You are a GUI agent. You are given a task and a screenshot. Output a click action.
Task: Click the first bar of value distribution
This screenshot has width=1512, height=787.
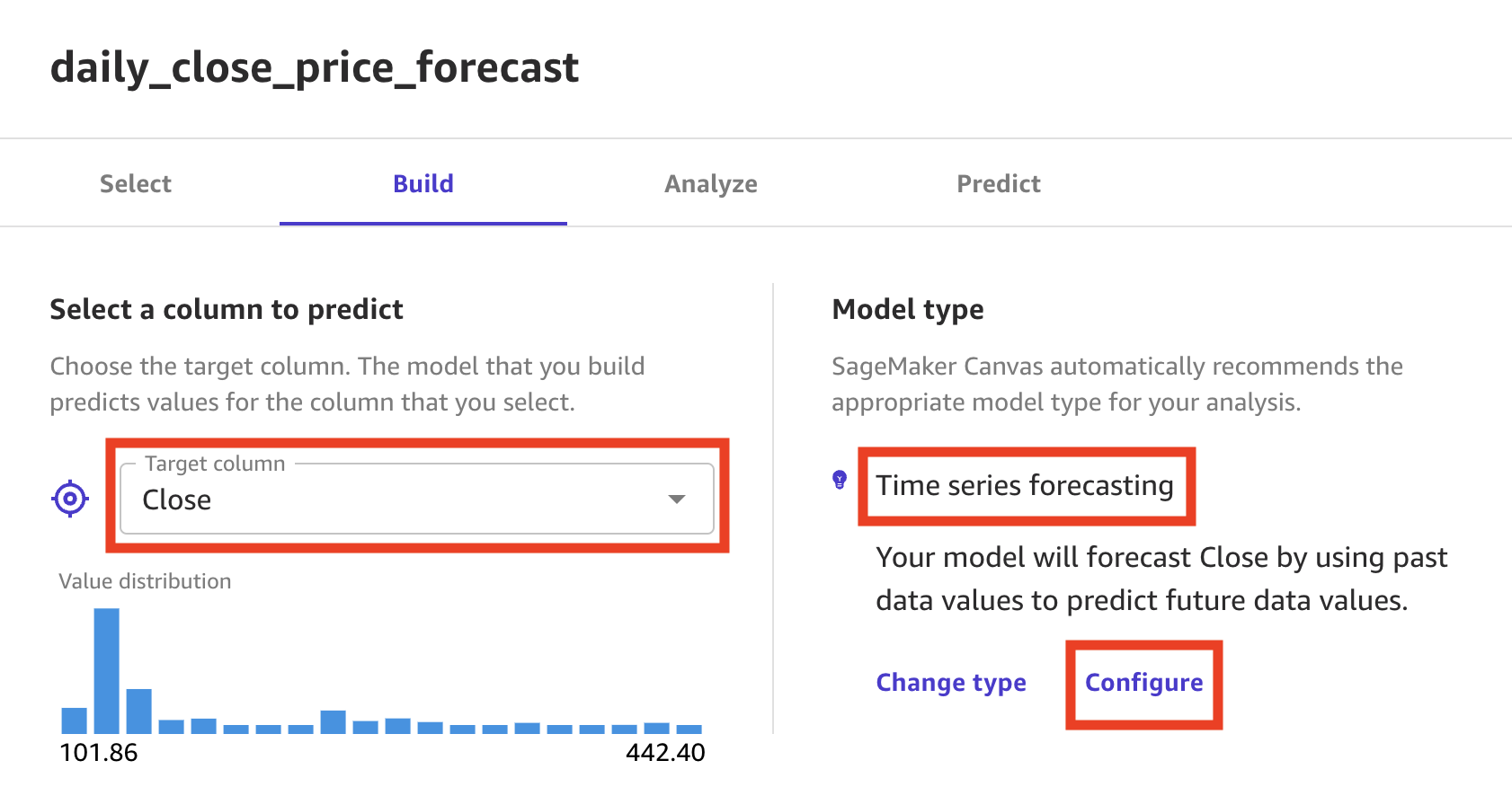(x=75, y=721)
